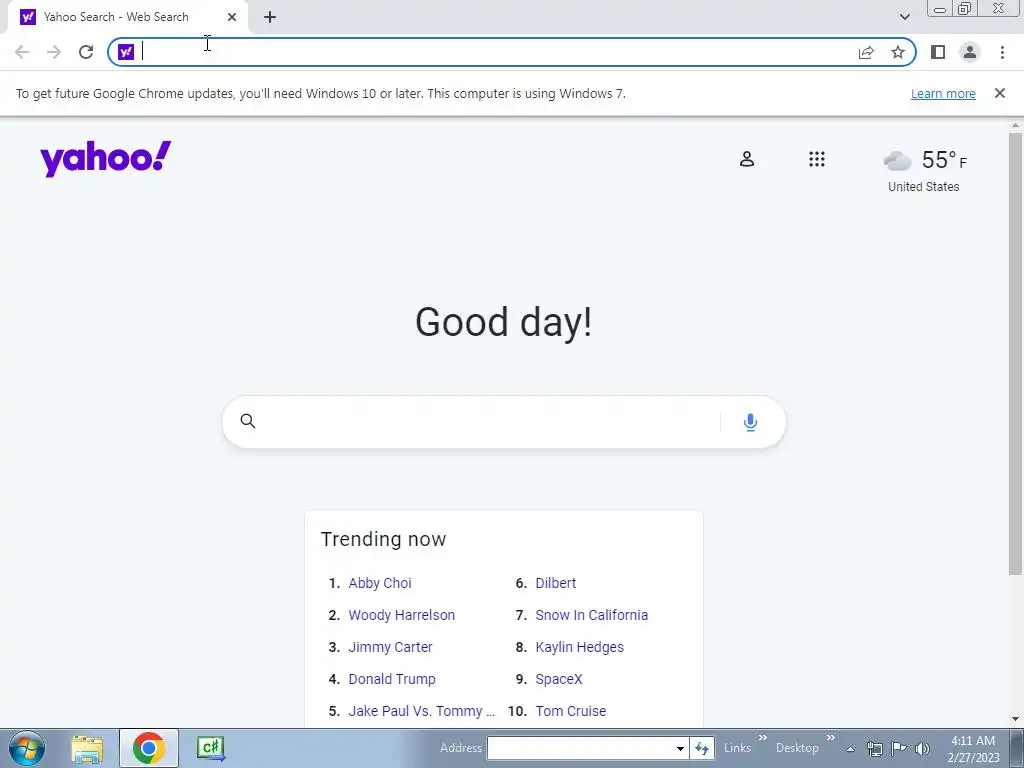Open the volume speaker icon
The height and width of the screenshot is (768, 1024).
pos(922,749)
